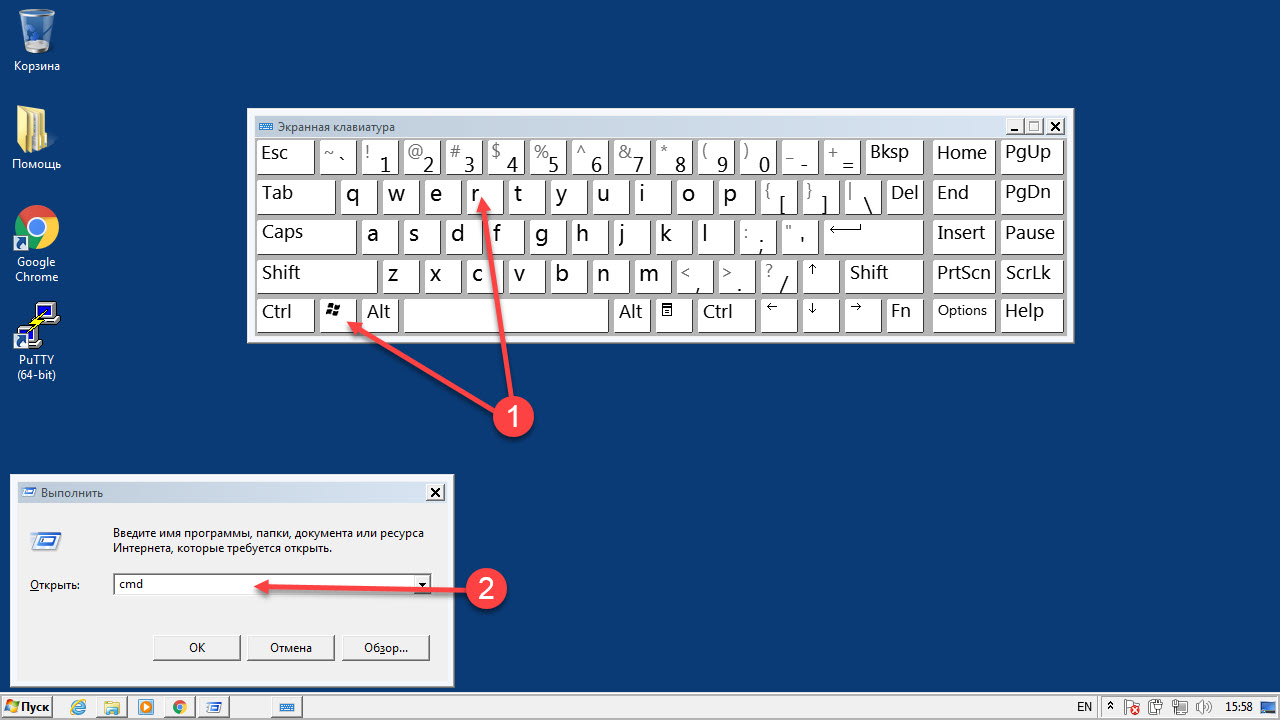
Task: Open the EN language selector in taskbar
Action: 1084,707
